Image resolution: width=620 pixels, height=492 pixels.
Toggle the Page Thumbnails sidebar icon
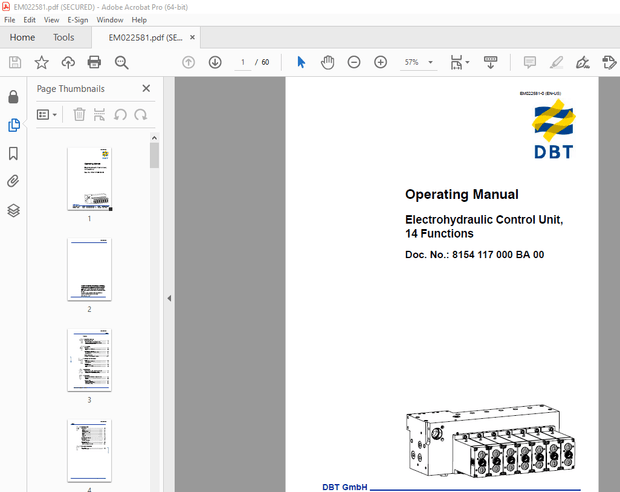[x=13, y=125]
